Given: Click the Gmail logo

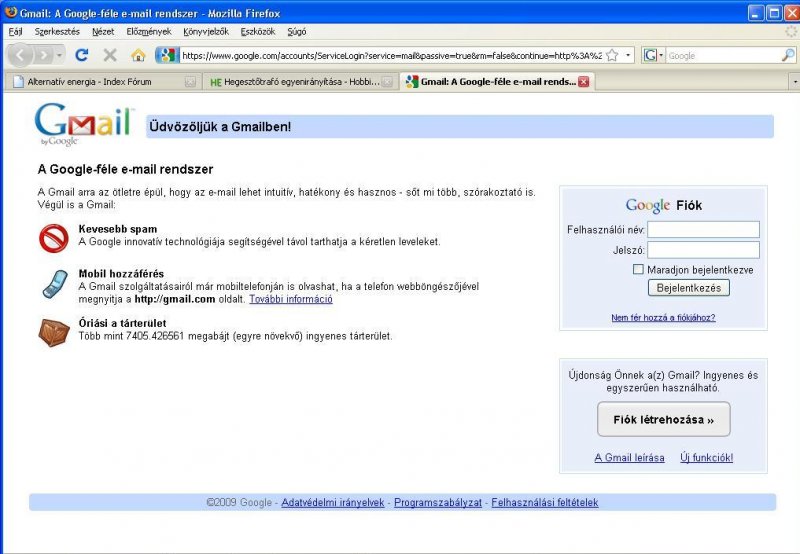Looking at the screenshot, I should (x=84, y=124).
